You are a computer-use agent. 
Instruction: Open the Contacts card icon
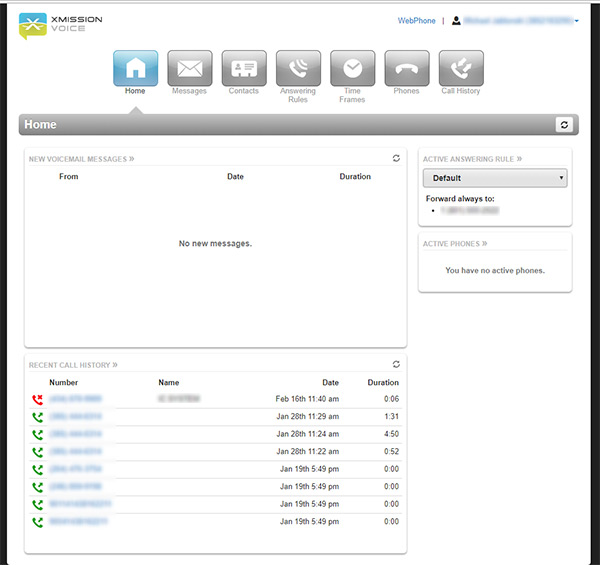pos(243,68)
